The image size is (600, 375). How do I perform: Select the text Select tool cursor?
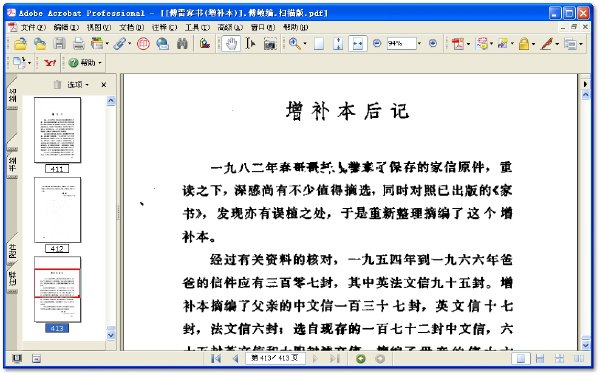pyautogui.click(x=250, y=44)
